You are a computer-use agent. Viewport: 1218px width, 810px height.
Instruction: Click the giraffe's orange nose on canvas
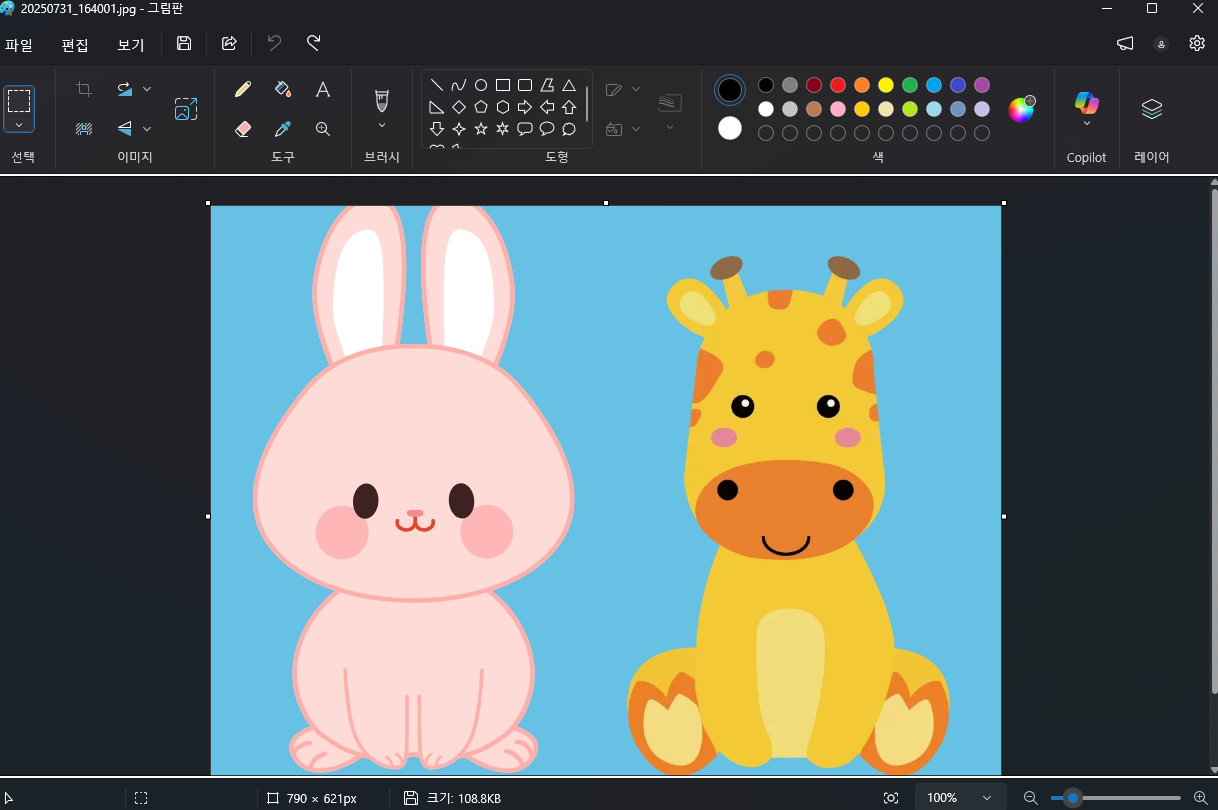tap(785, 508)
